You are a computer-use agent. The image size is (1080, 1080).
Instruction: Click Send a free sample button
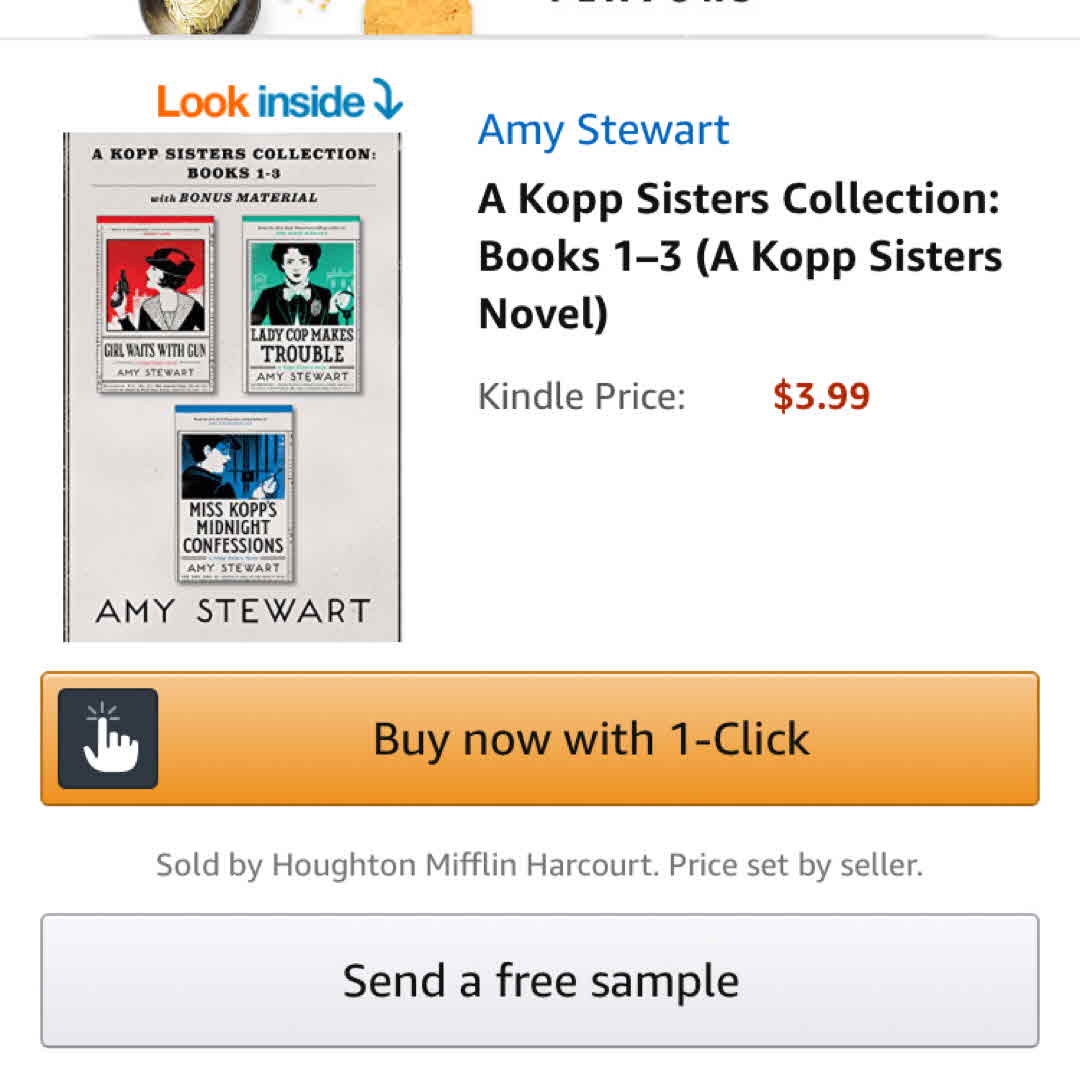click(540, 980)
